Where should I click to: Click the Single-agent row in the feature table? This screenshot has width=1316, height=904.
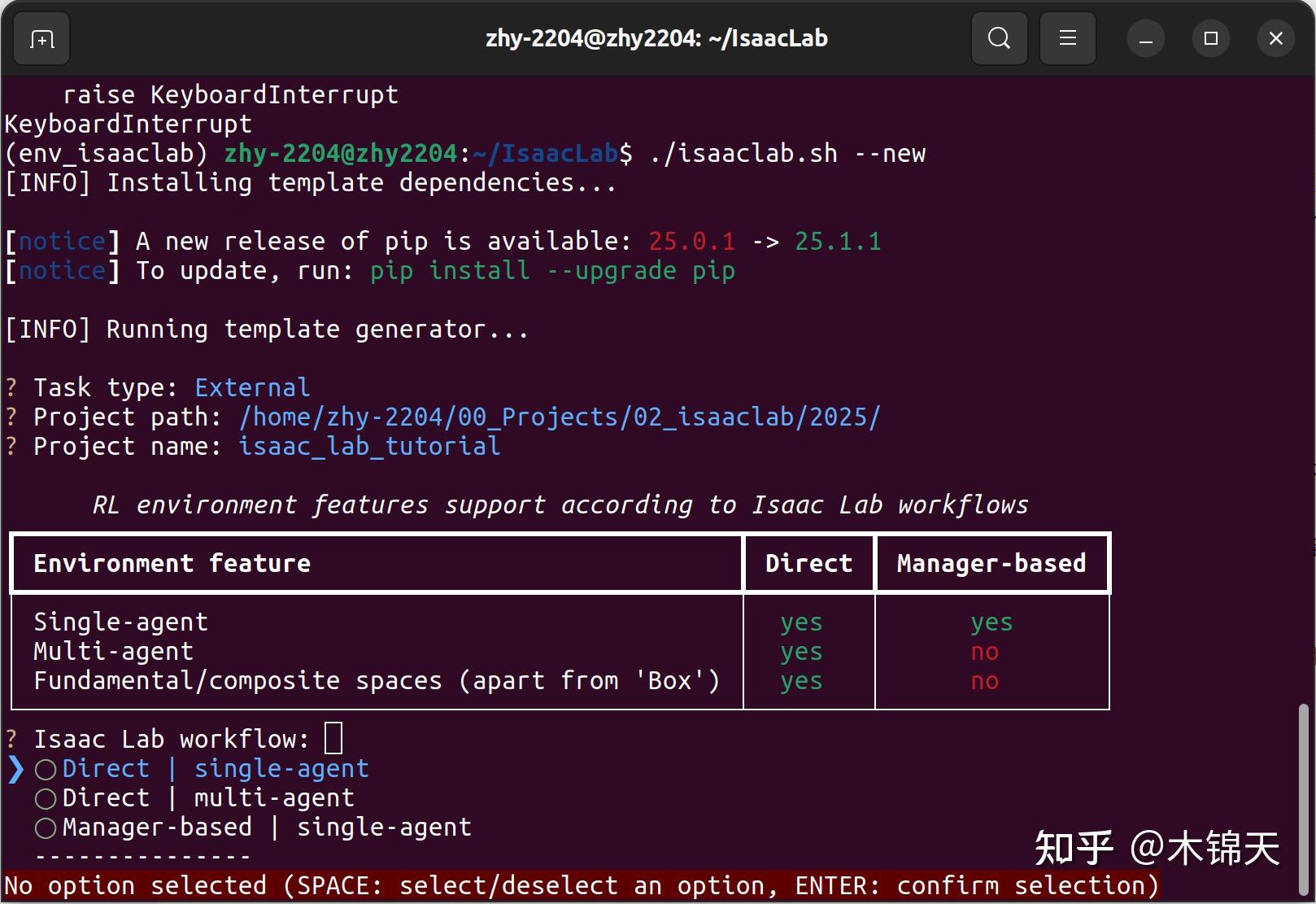tap(120, 621)
